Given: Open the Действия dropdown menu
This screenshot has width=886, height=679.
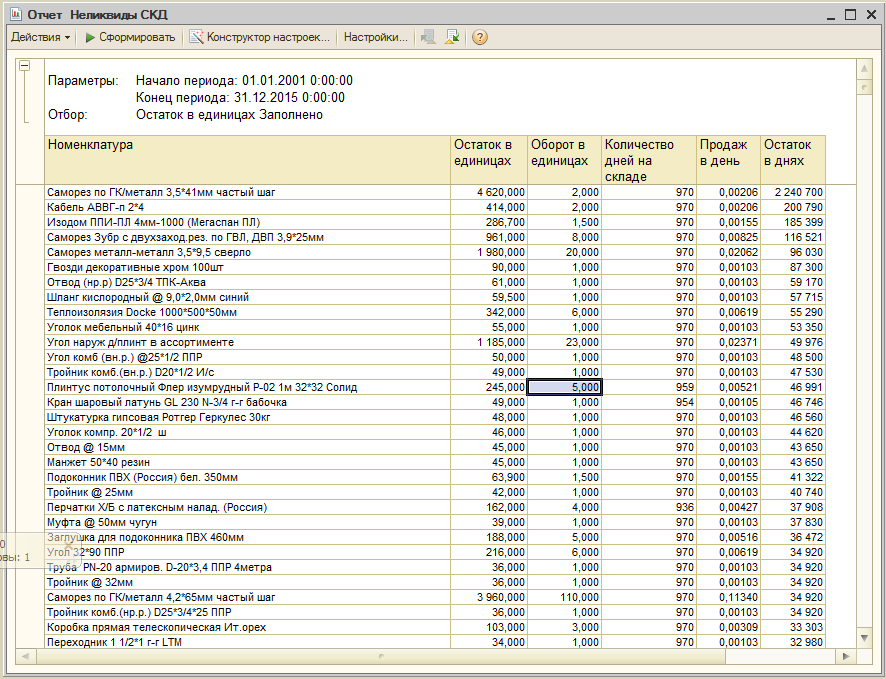Looking at the screenshot, I should [41, 37].
